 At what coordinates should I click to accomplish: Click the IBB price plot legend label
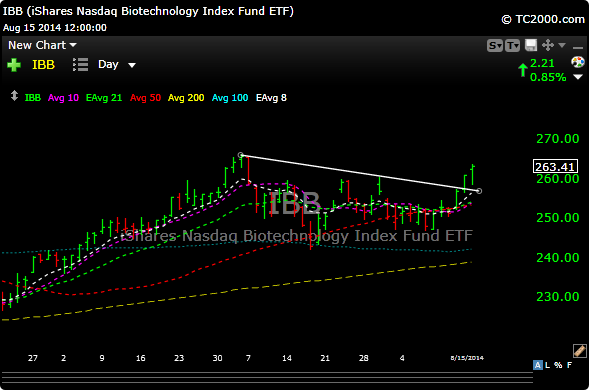click(x=33, y=98)
